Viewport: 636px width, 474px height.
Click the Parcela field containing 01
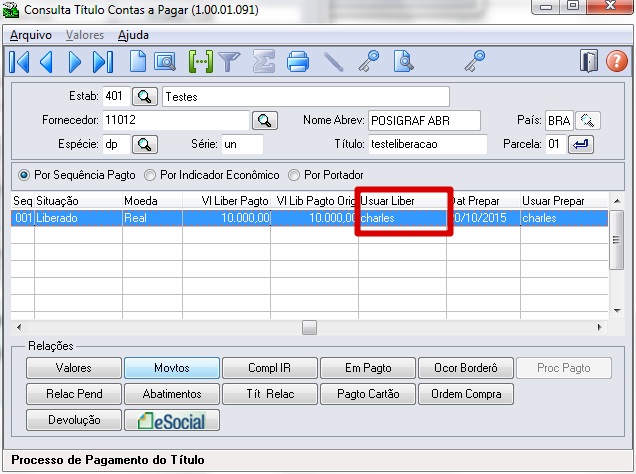(556, 144)
